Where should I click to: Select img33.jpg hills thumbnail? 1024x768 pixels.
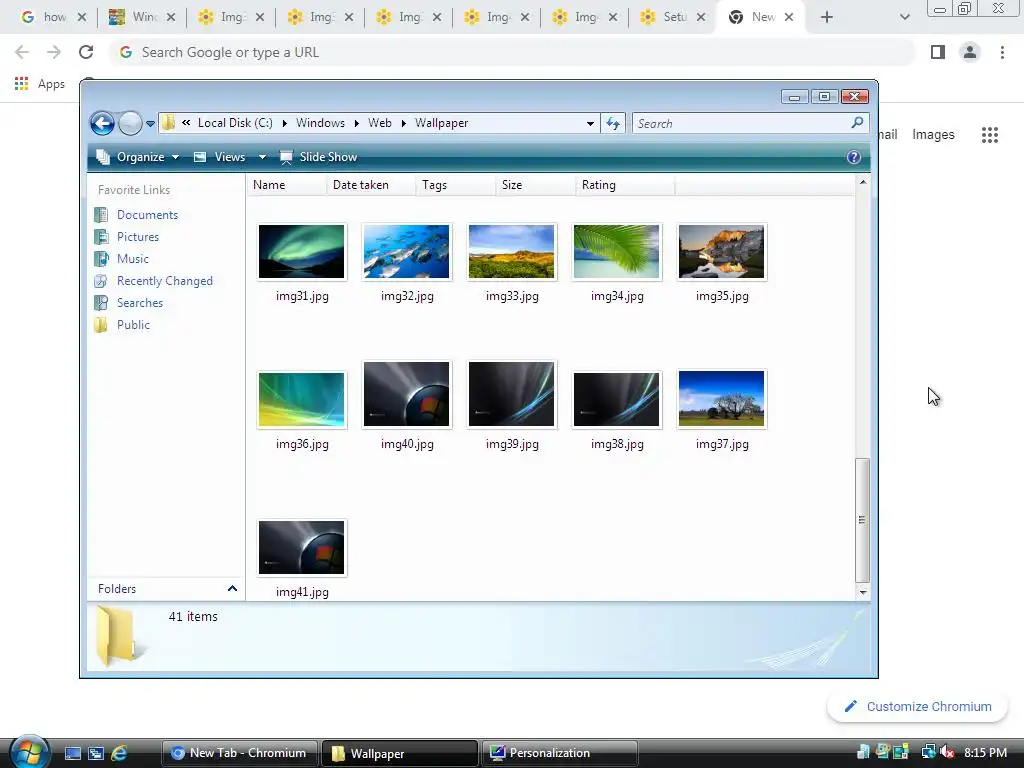512,252
